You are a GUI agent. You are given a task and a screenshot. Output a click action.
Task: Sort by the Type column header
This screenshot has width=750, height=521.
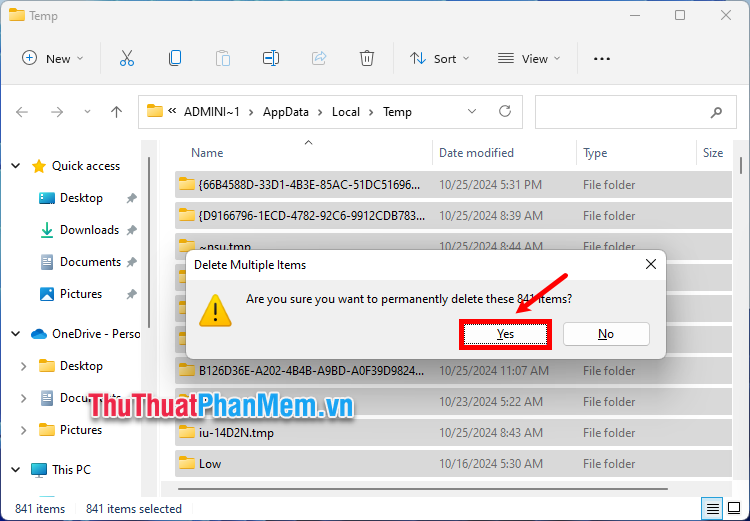pos(595,153)
